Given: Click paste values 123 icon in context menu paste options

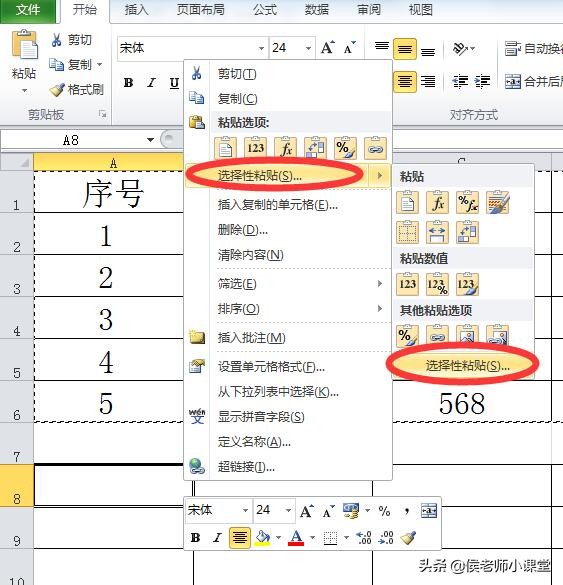Looking at the screenshot, I should point(256,148).
